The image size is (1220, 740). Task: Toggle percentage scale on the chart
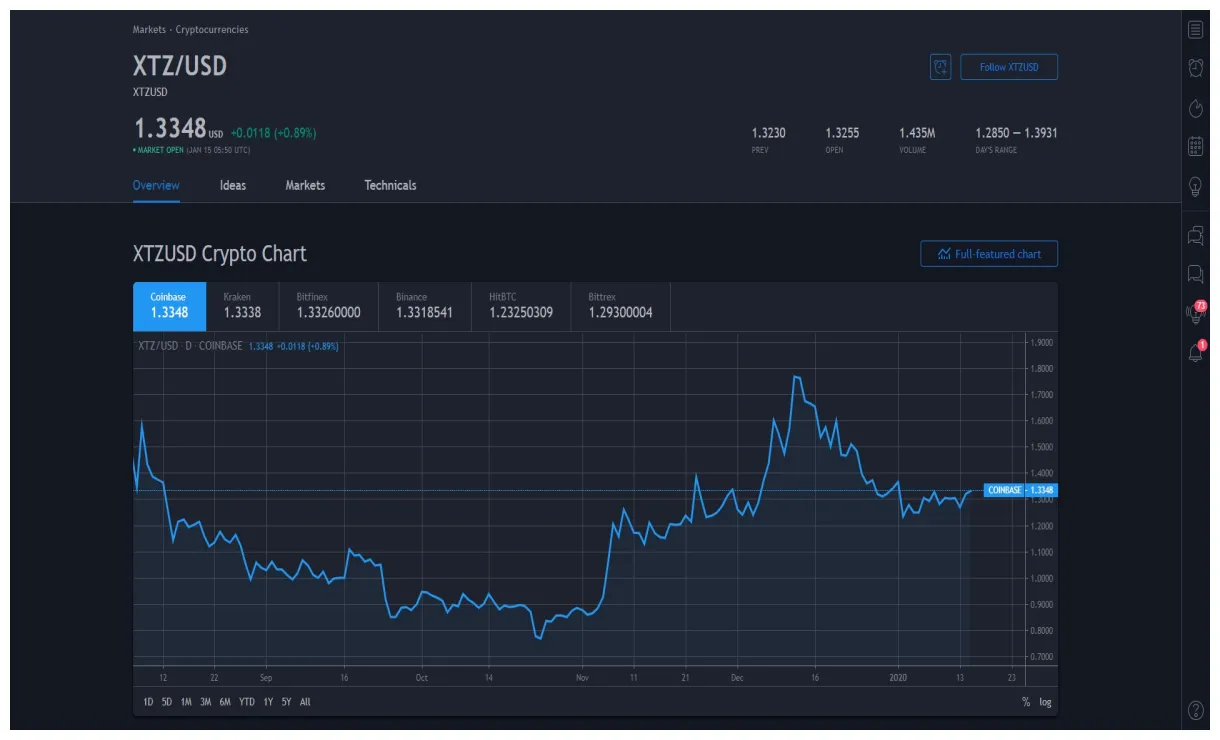pyautogui.click(x=1025, y=702)
